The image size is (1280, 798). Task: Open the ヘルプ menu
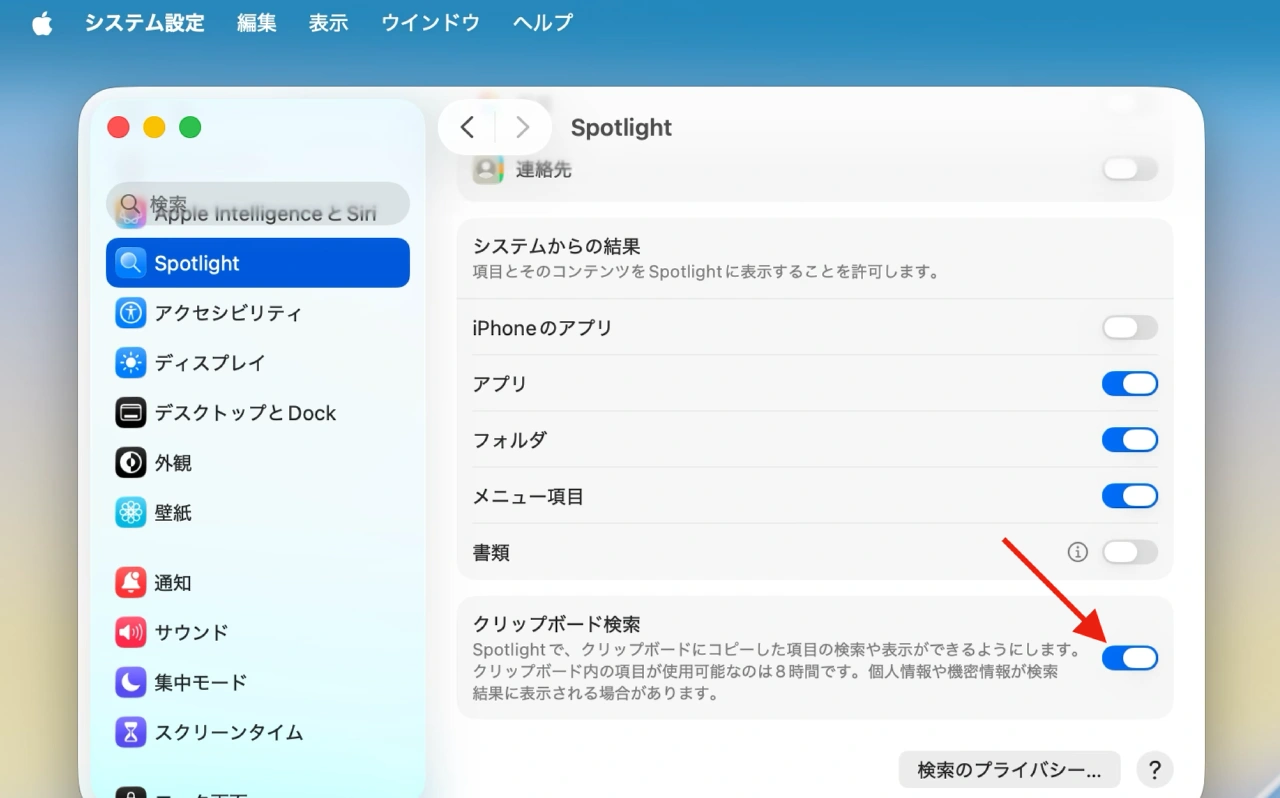(x=542, y=23)
